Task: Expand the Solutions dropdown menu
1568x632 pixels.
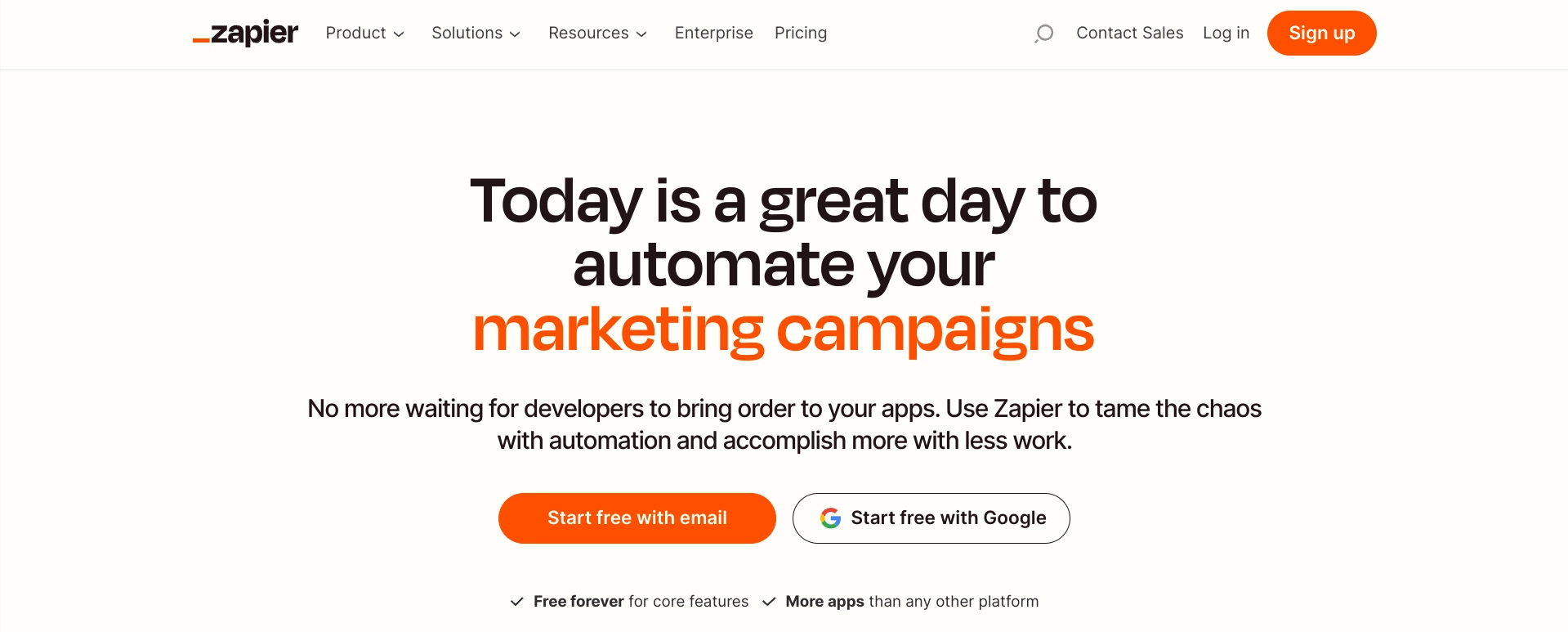Action: click(x=476, y=34)
